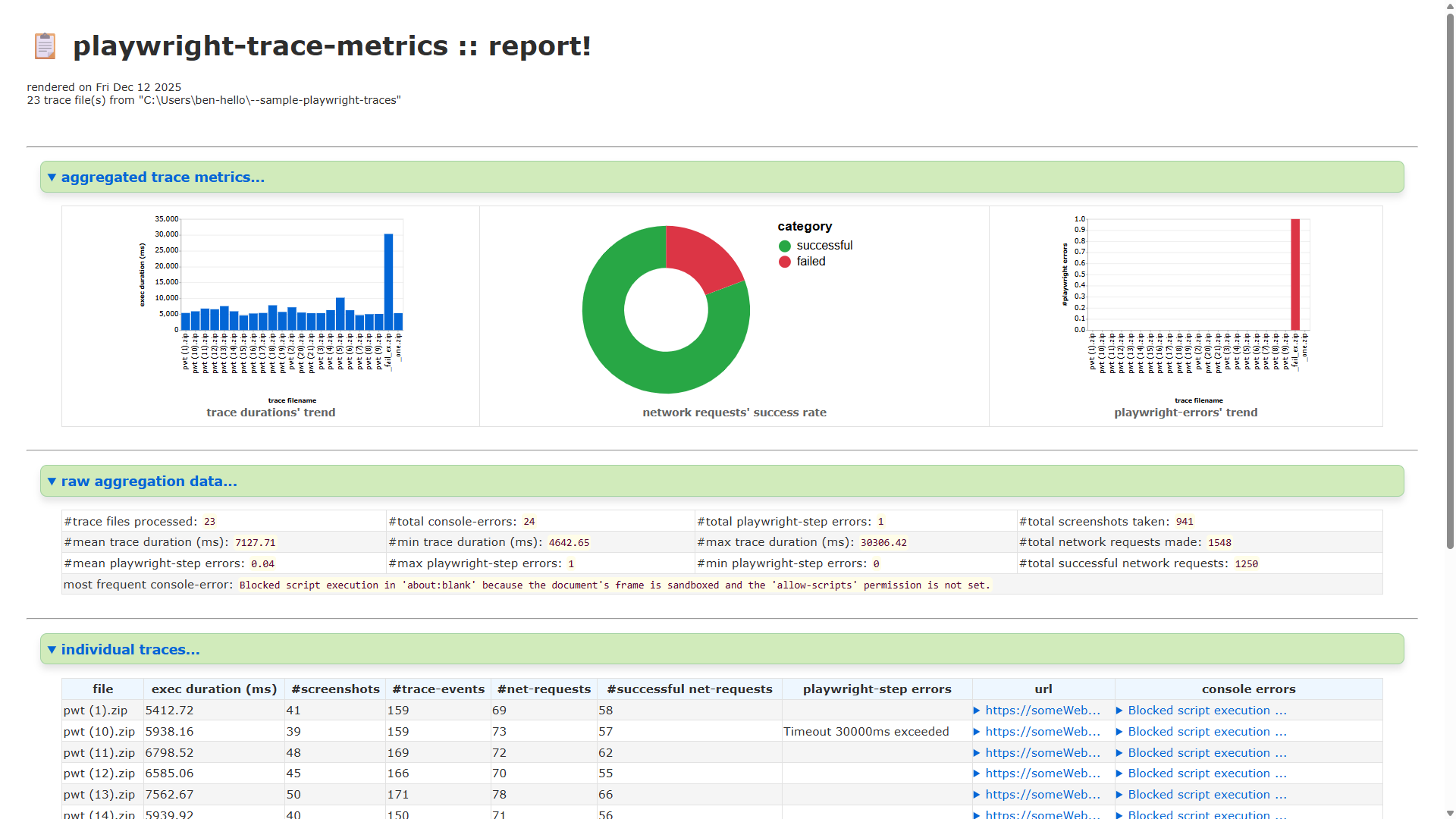Click the red 'failed' legend dot
This screenshot has height=819, width=1456.
click(784, 262)
